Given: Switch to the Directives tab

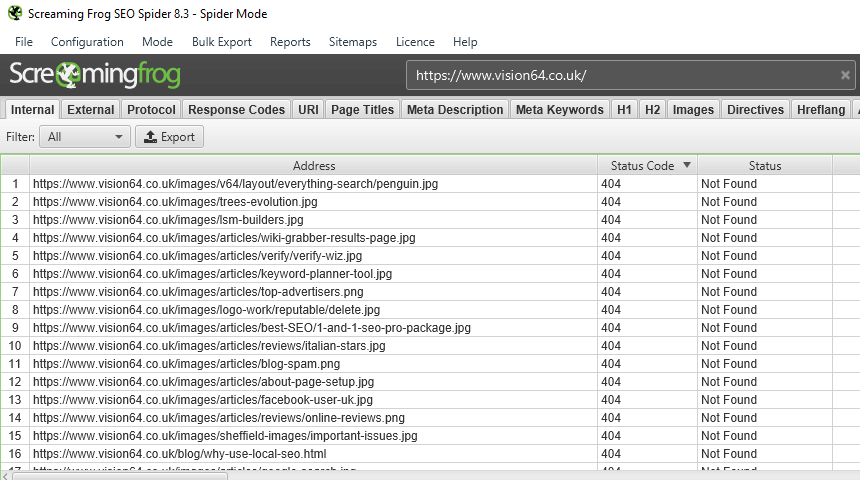Looking at the screenshot, I should coord(755,110).
